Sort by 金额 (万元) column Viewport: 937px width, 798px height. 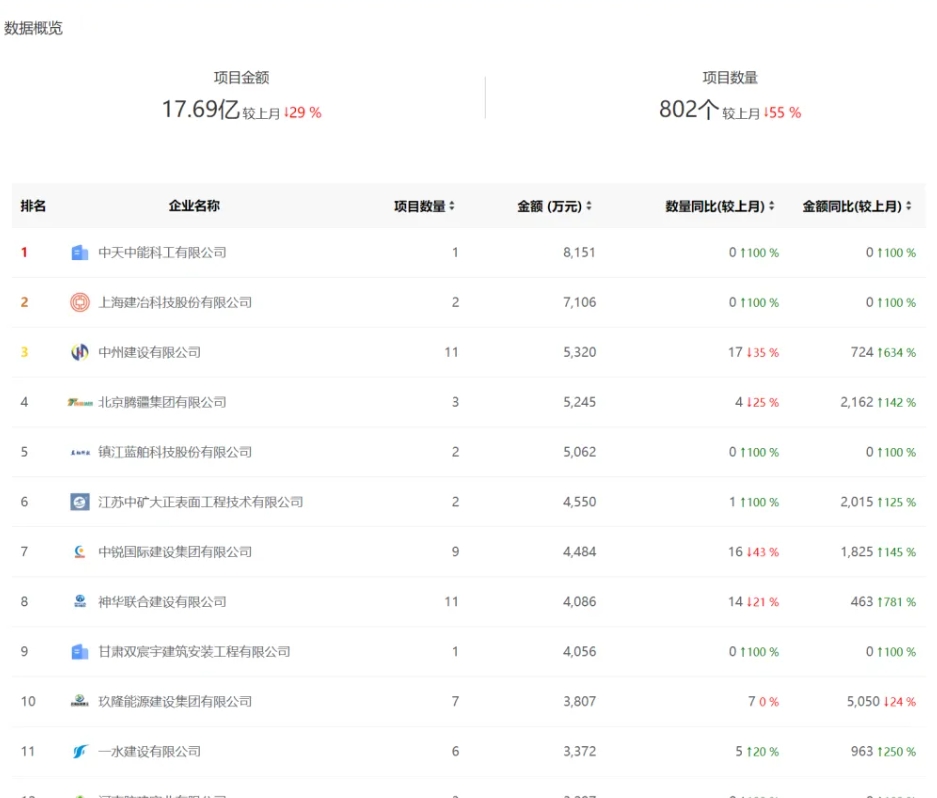coord(554,207)
